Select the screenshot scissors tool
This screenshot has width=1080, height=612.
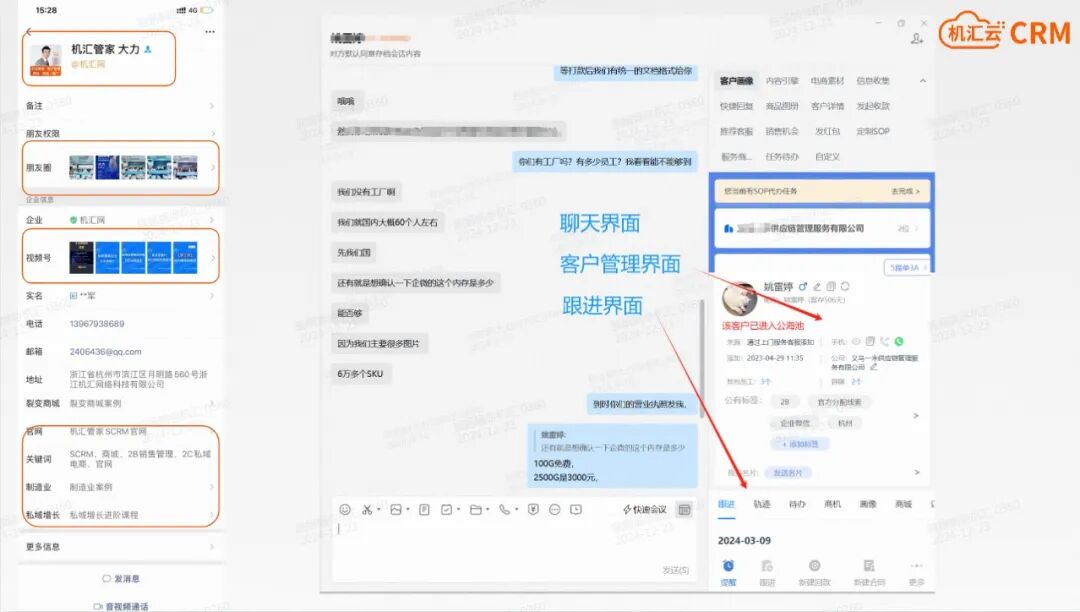368,509
